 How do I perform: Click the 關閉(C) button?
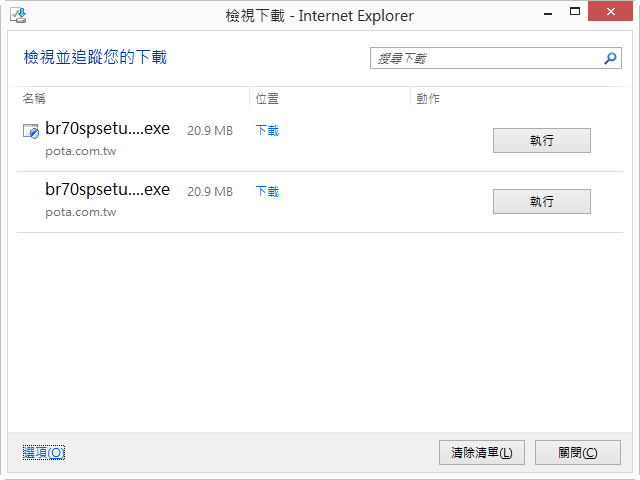click(x=578, y=452)
